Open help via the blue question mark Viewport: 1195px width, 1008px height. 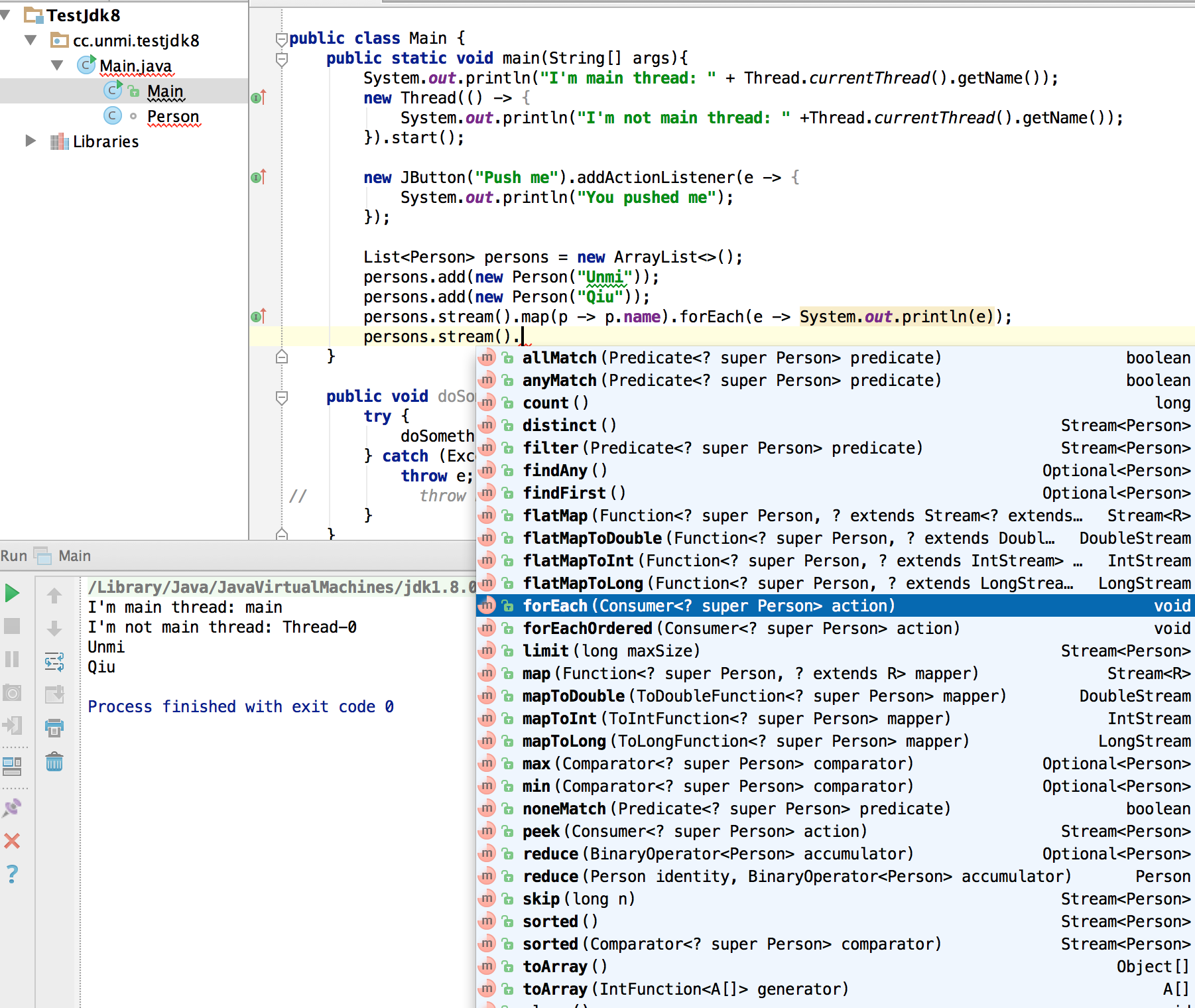tap(12, 874)
